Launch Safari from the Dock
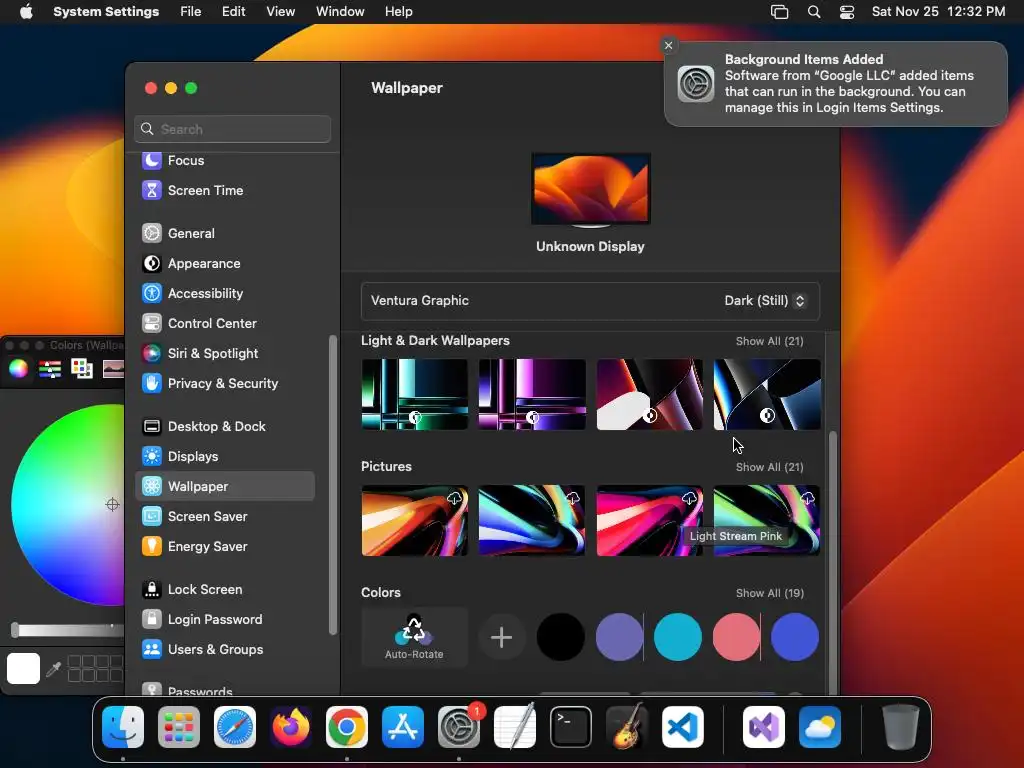Viewport: 1024px width, 768px height. coord(235,727)
